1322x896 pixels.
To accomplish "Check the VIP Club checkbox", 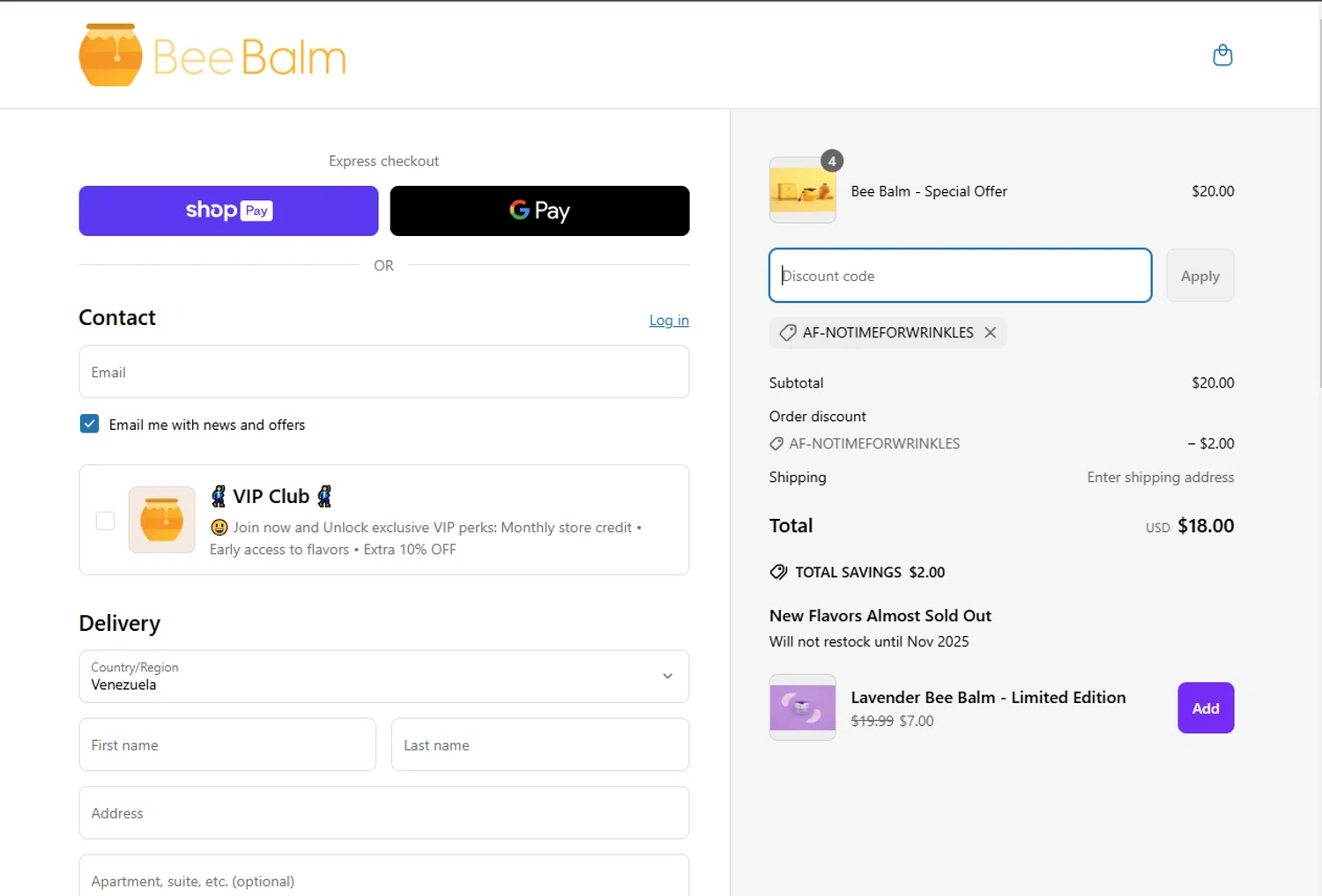I will tap(105, 521).
